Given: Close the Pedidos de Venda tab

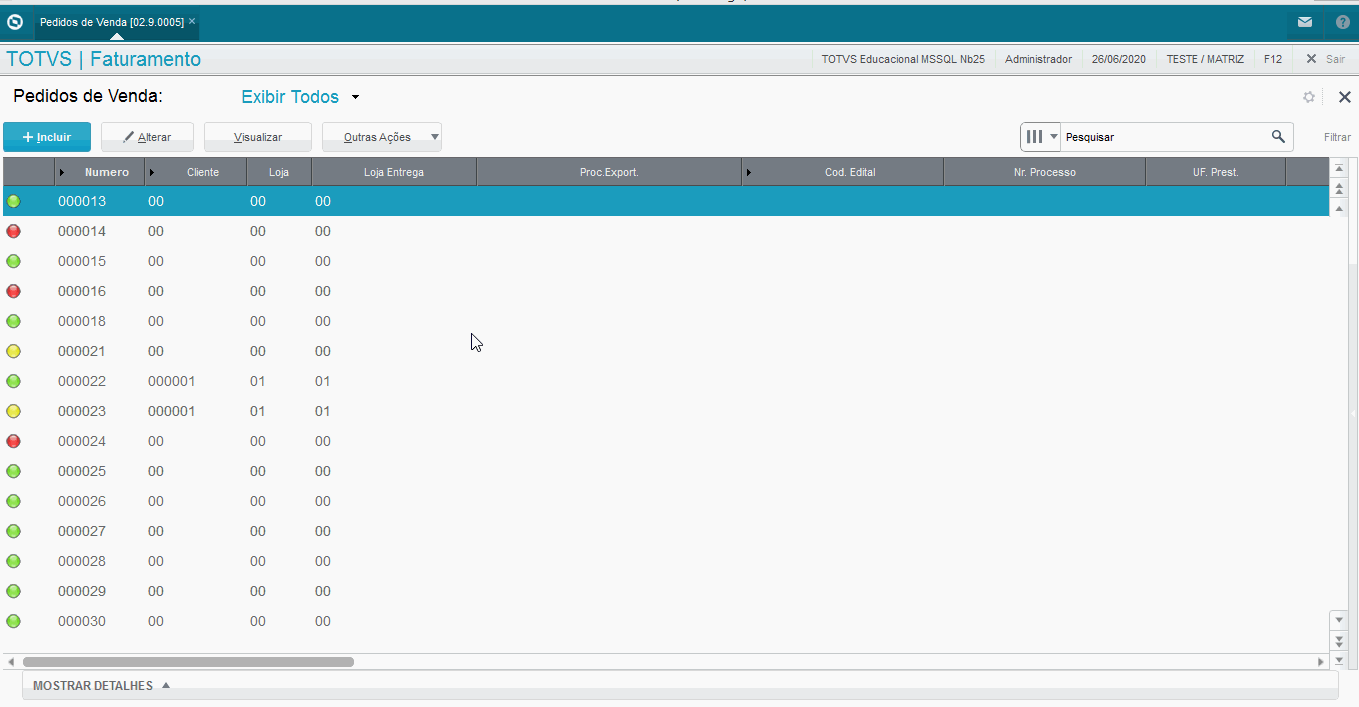Looking at the screenshot, I should point(192,21).
